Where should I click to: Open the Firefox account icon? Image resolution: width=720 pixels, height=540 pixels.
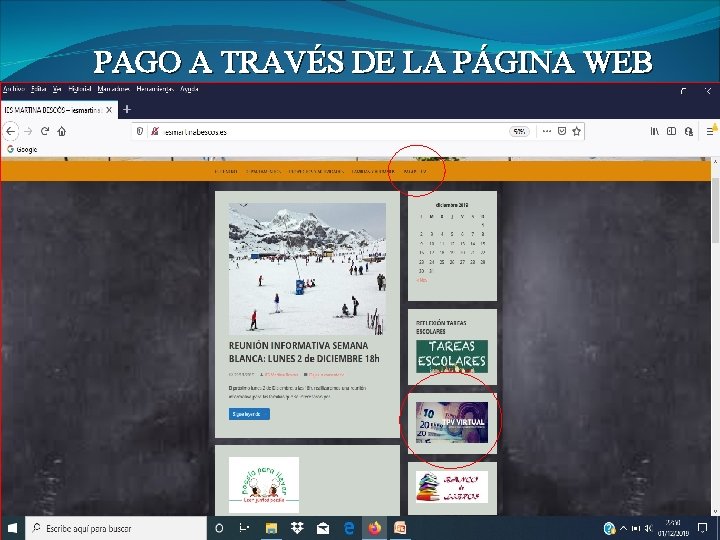click(688, 131)
